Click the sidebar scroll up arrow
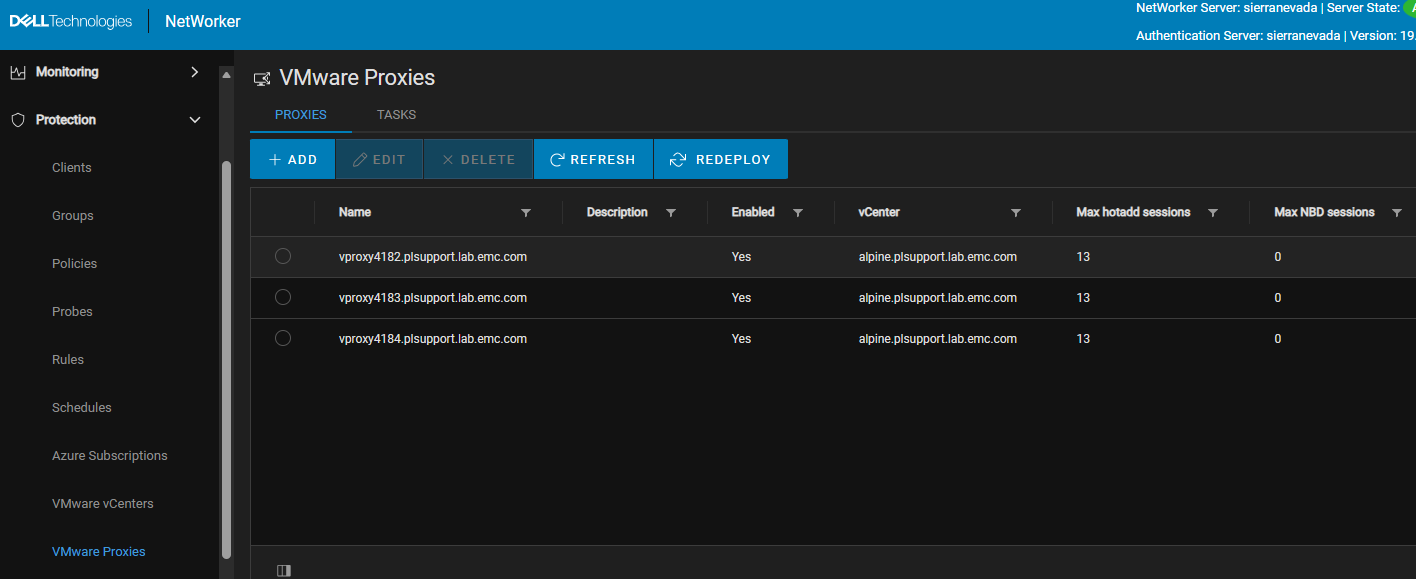This screenshot has width=1416, height=579. [226, 76]
